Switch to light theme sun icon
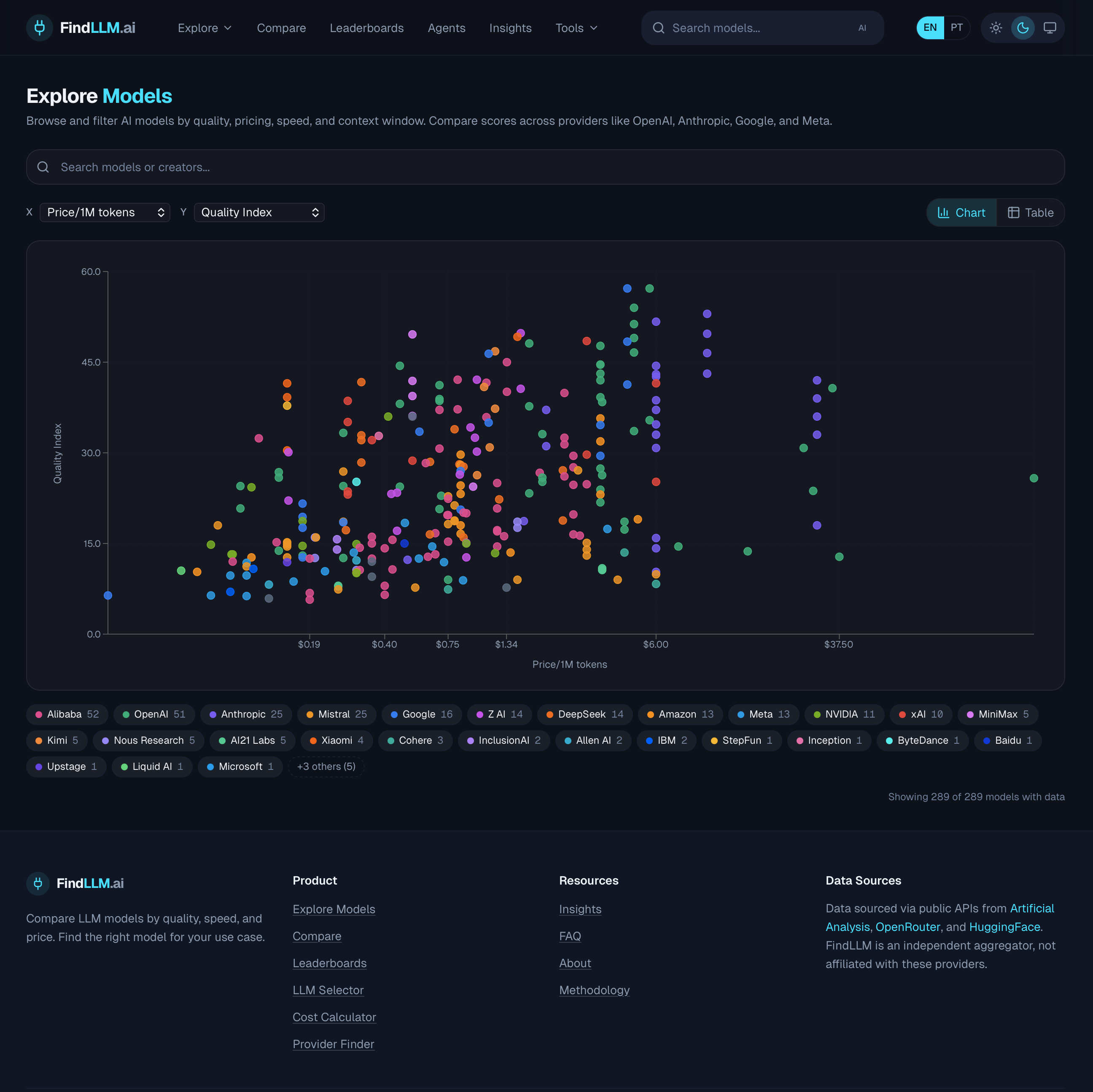This screenshot has width=1093, height=1092. [996, 28]
